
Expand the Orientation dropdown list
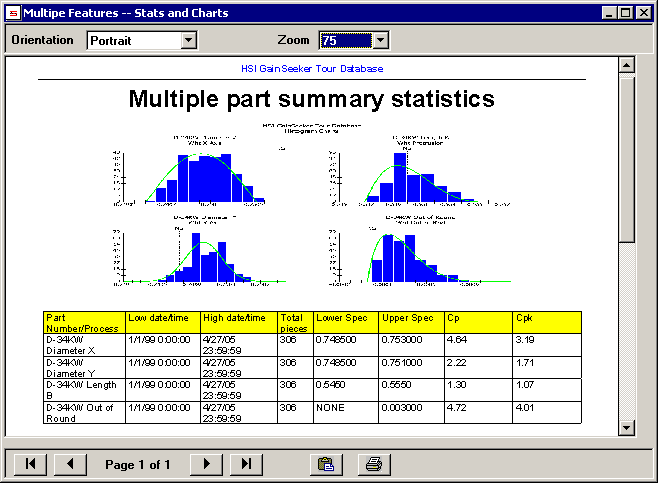click(189, 41)
